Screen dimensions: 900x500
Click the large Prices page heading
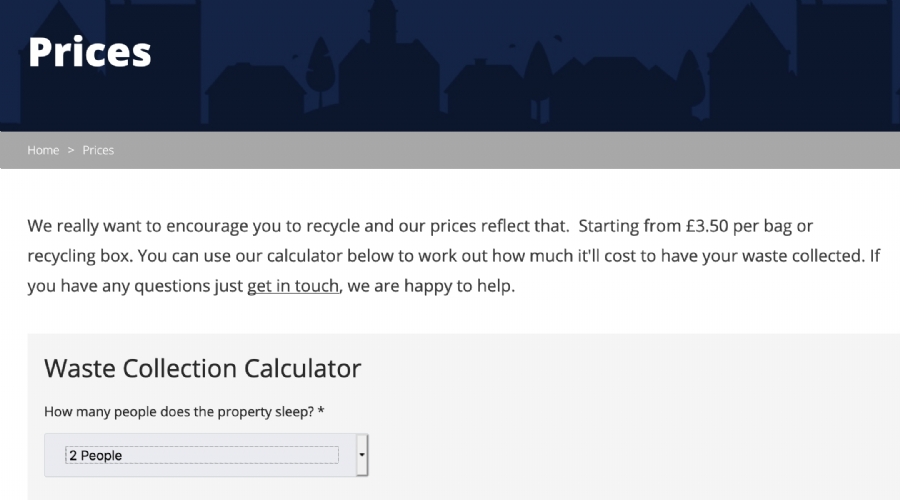click(x=90, y=52)
